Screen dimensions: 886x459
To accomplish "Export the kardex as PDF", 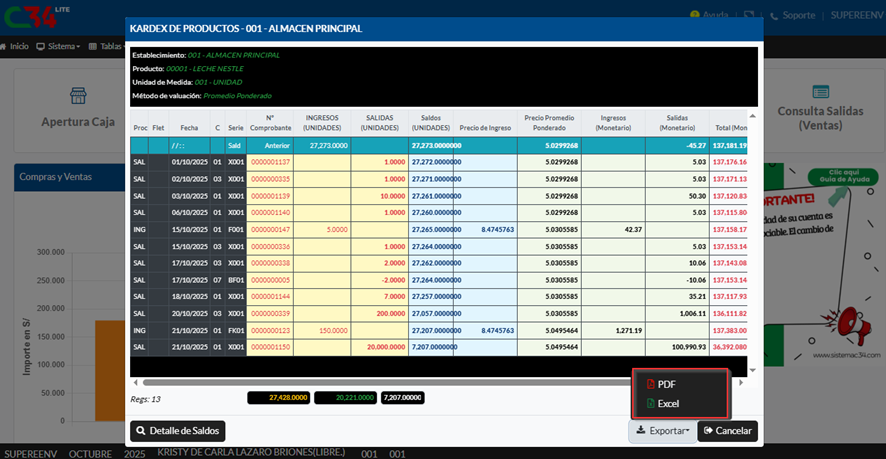I will pos(666,384).
